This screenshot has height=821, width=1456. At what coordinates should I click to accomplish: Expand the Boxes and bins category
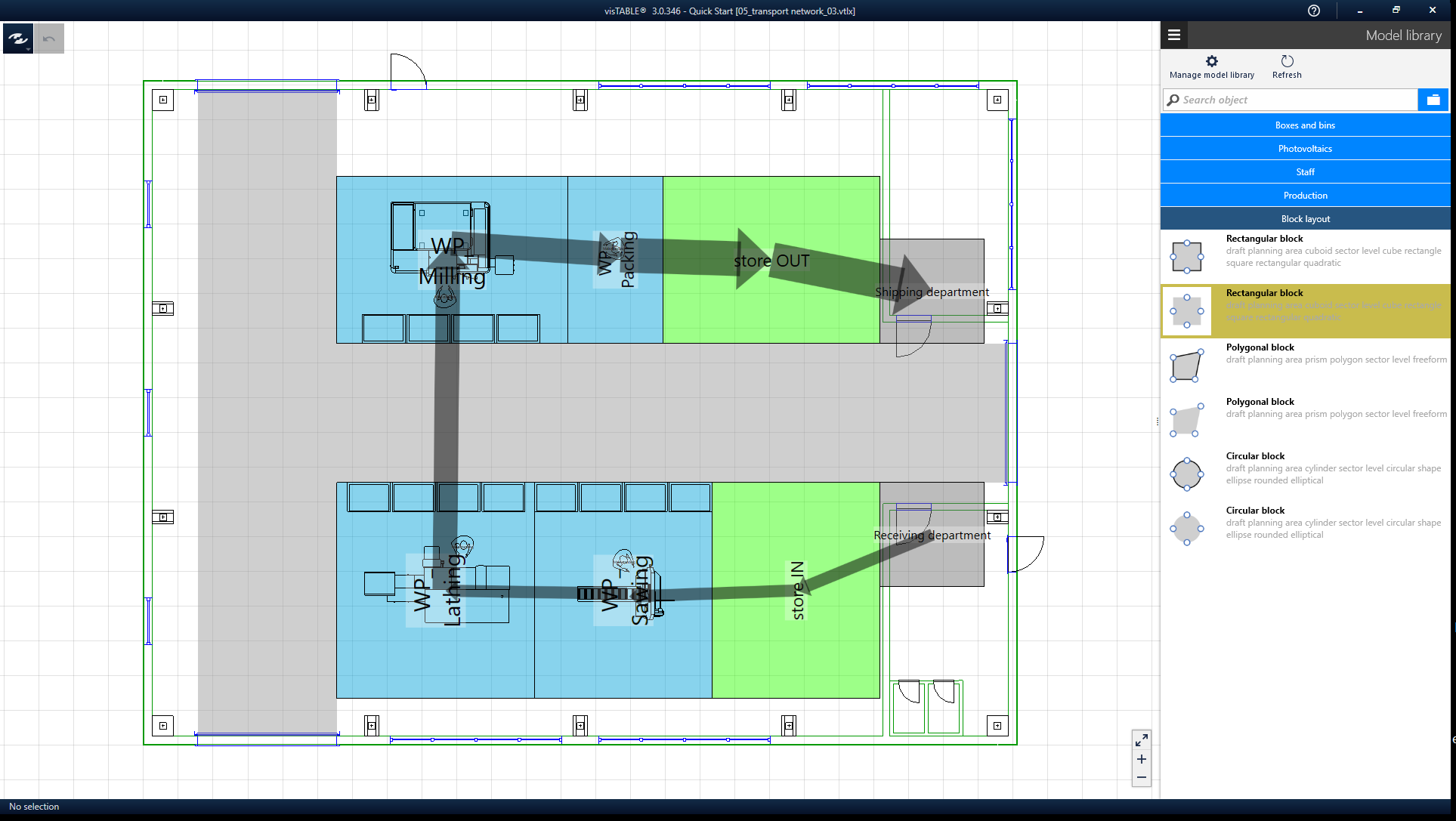(x=1305, y=125)
